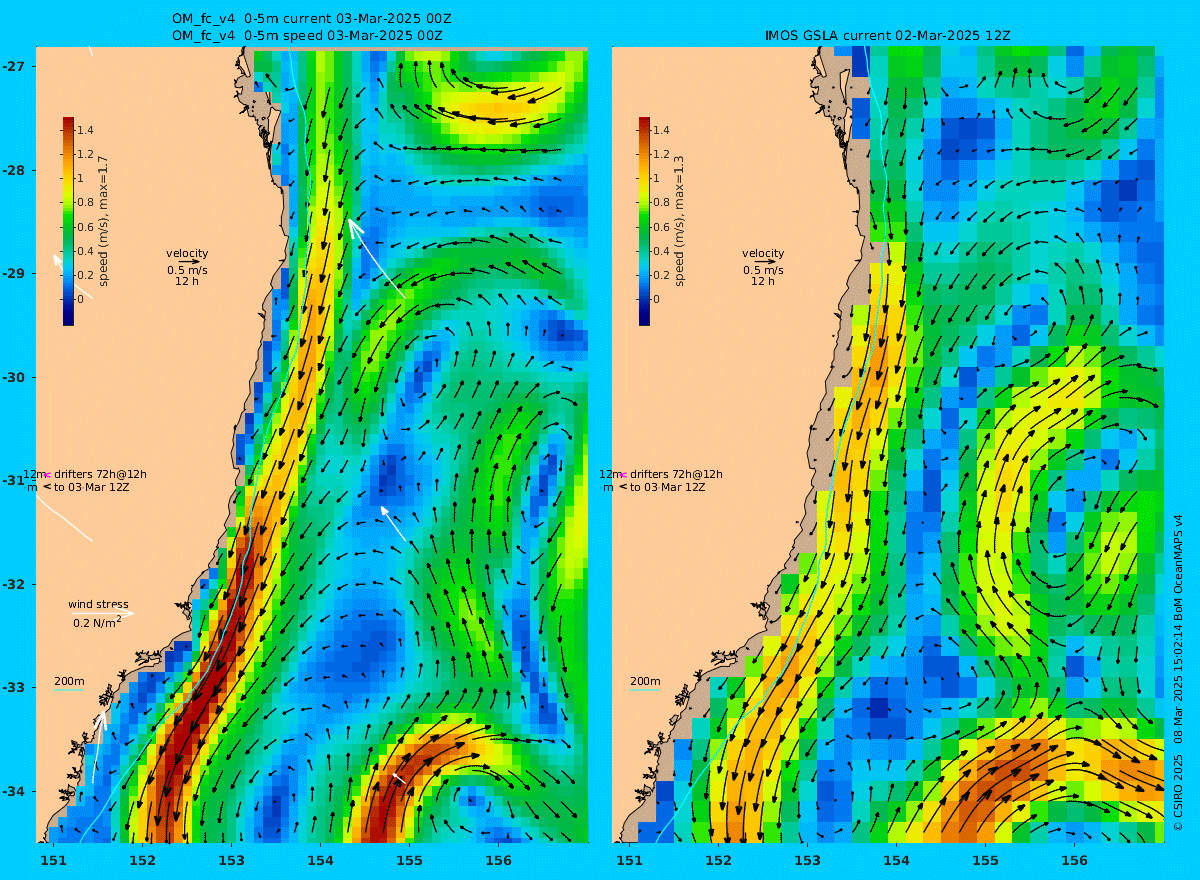Click longitude 156 under right map
Screen dimensions: 1200x880
pos(1074,860)
